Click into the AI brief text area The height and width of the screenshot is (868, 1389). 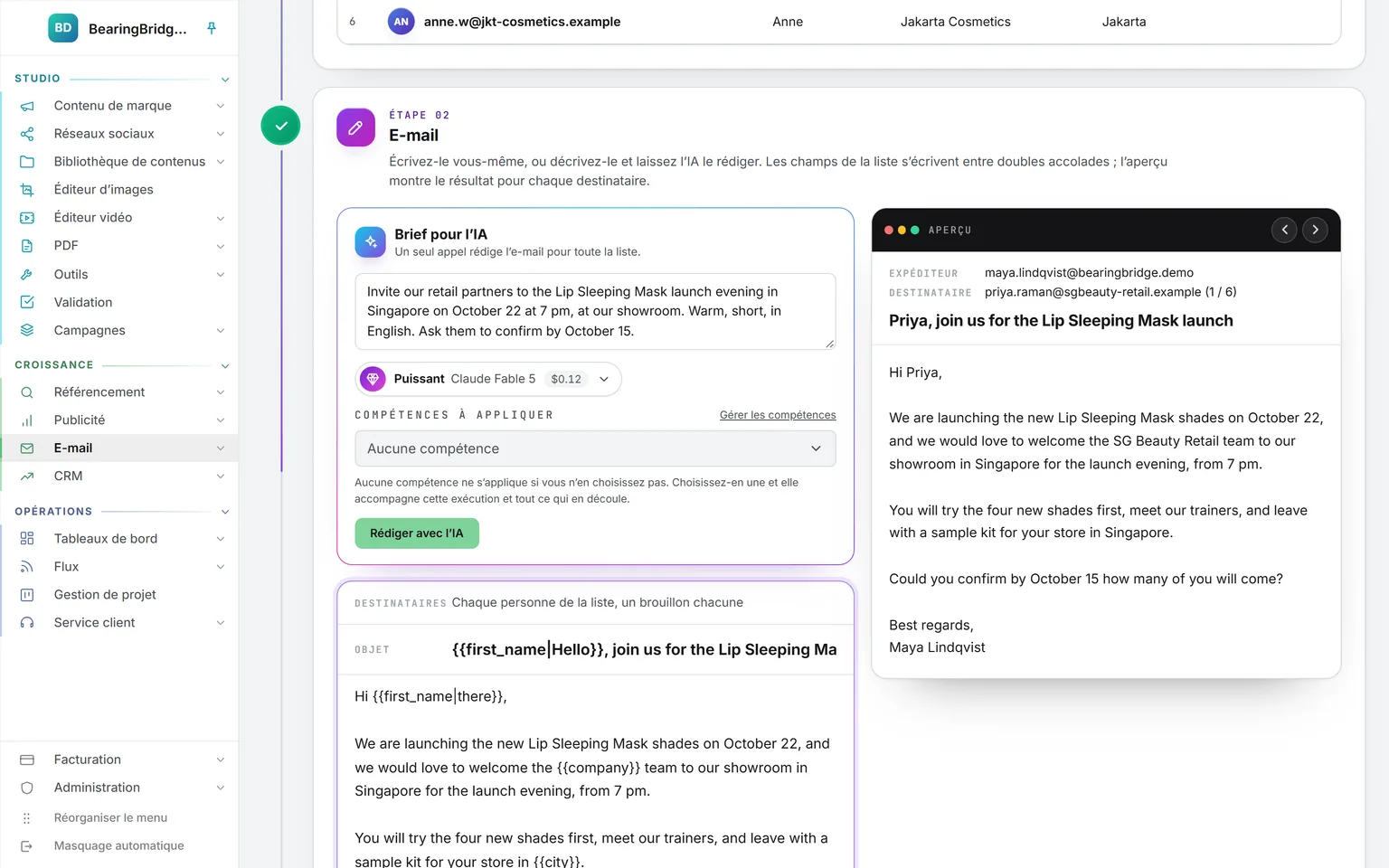pos(595,311)
